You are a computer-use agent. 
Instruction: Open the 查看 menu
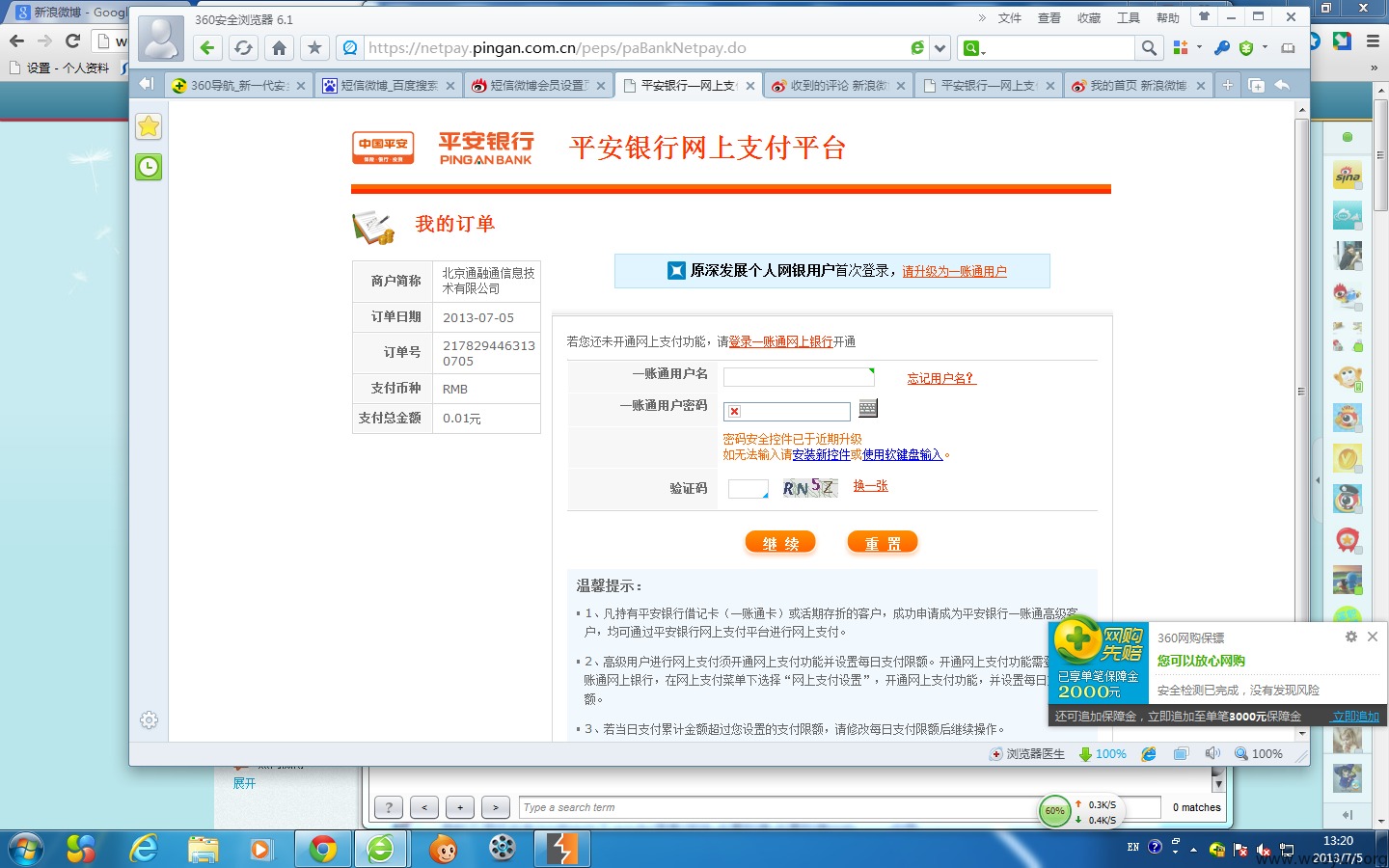(1049, 17)
